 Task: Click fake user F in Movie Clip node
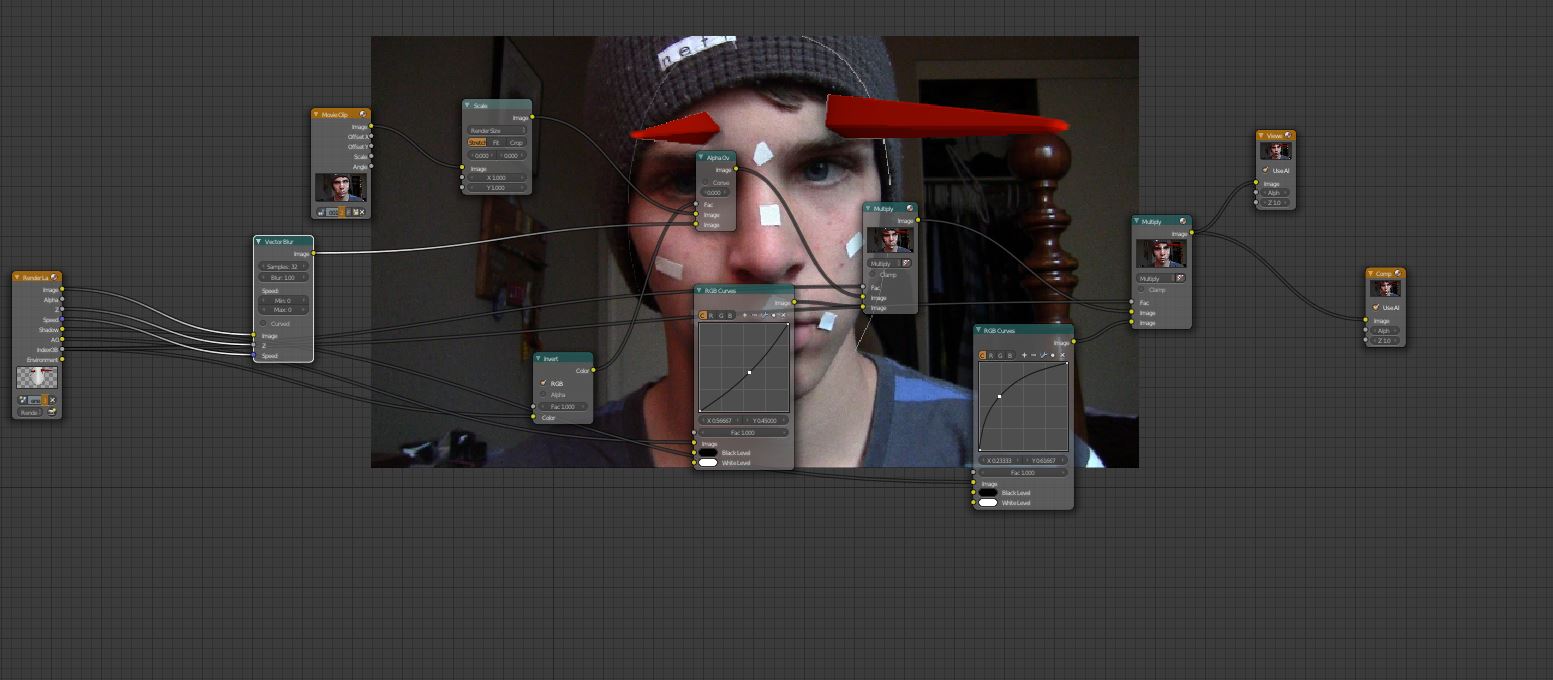pyautogui.click(x=349, y=212)
